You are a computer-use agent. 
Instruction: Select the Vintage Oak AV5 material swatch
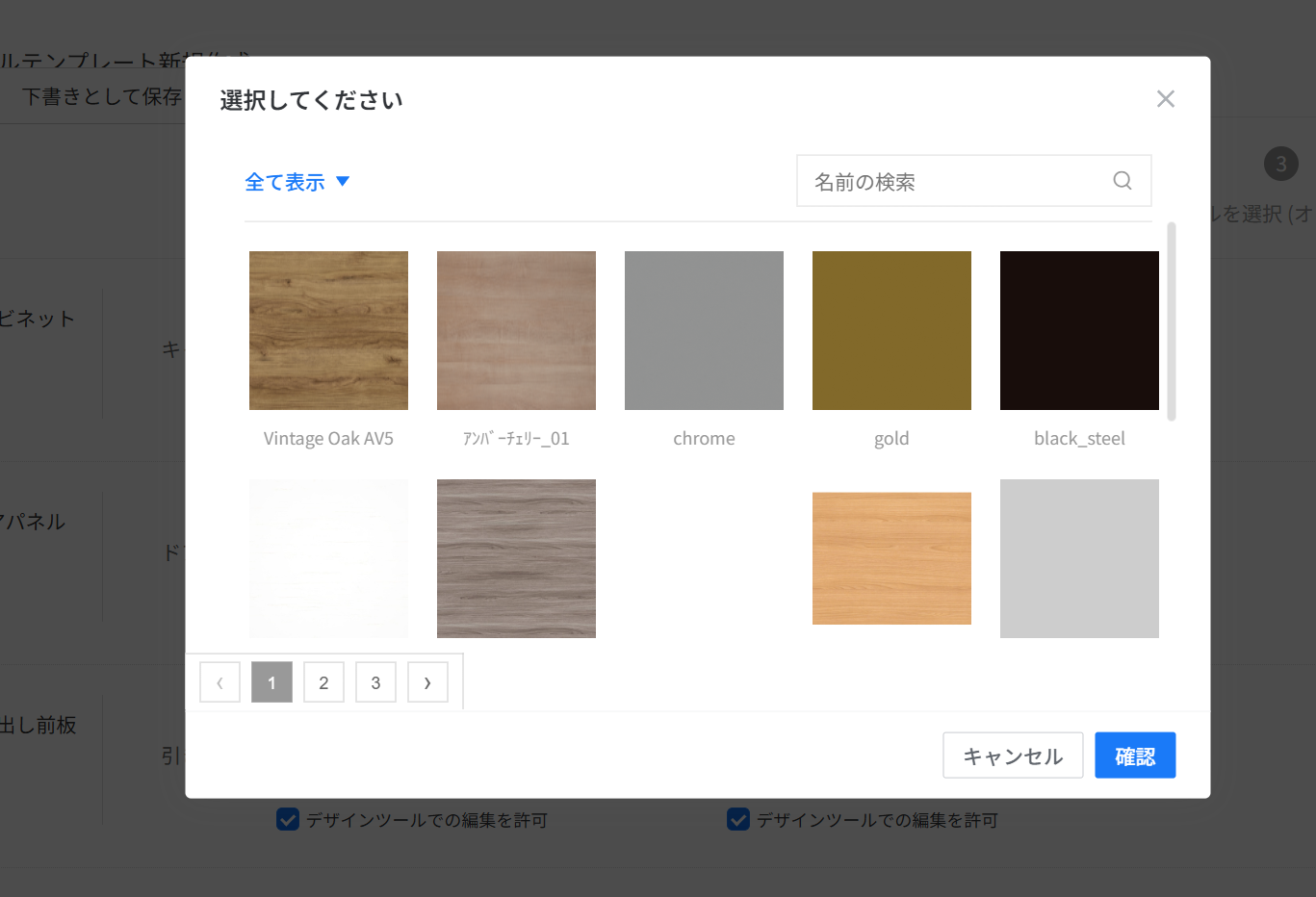pyautogui.click(x=328, y=330)
